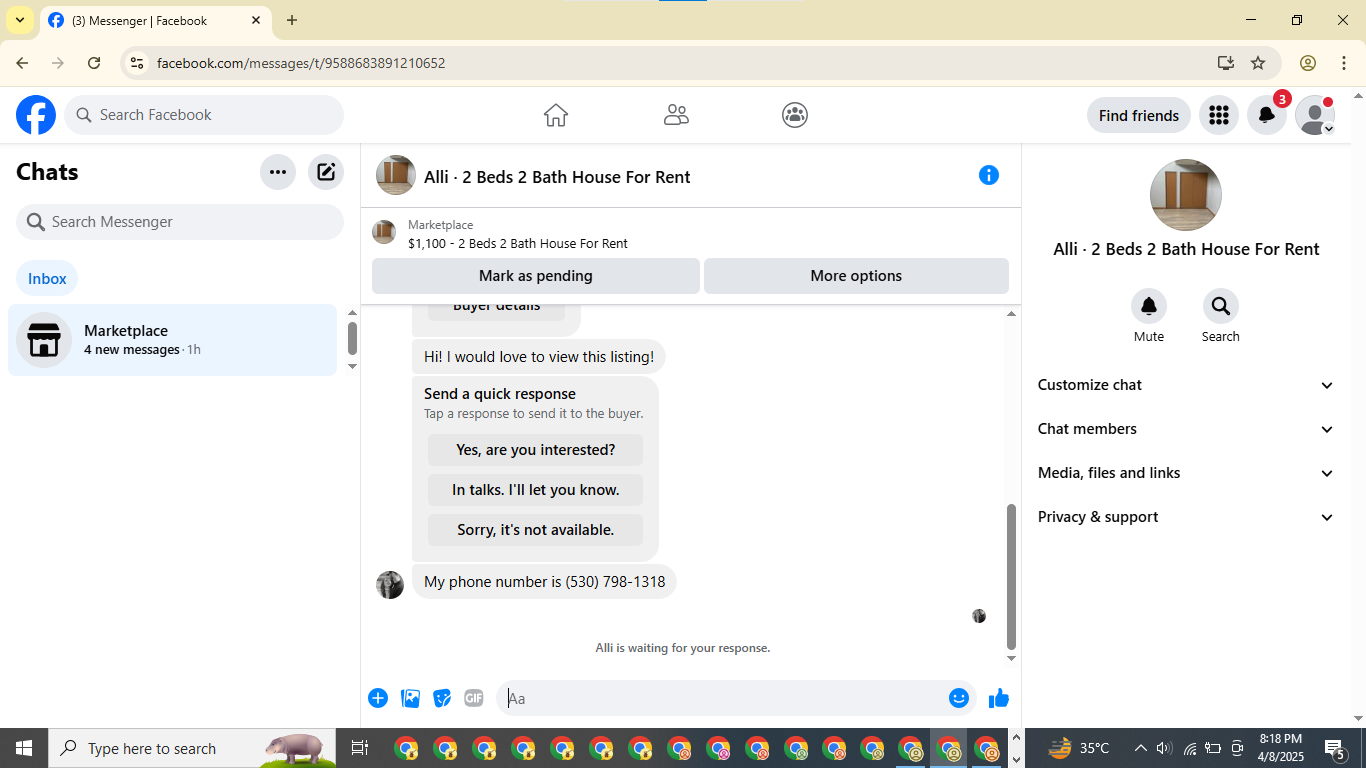Open the Friends icon in top navigation

point(676,115)
